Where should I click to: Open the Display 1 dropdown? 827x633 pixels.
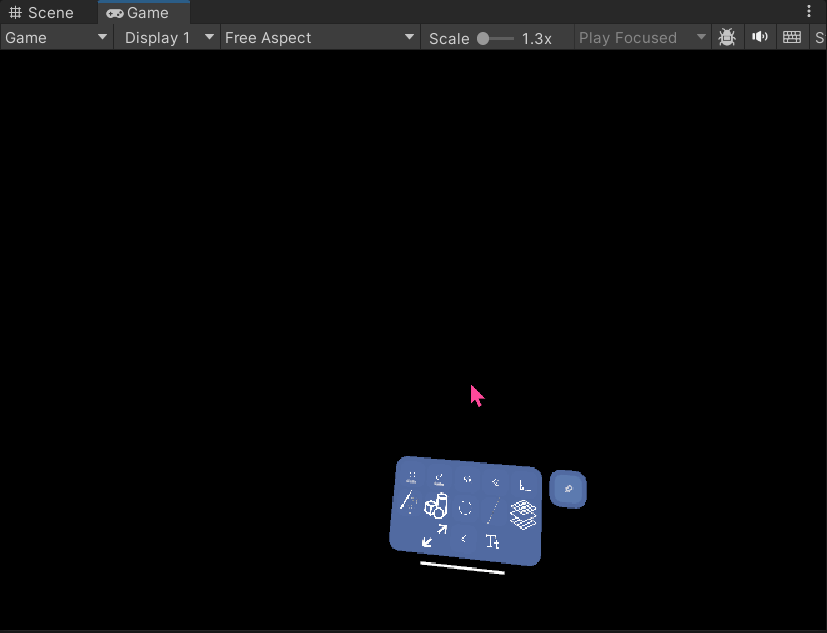(x=167, y=38)
